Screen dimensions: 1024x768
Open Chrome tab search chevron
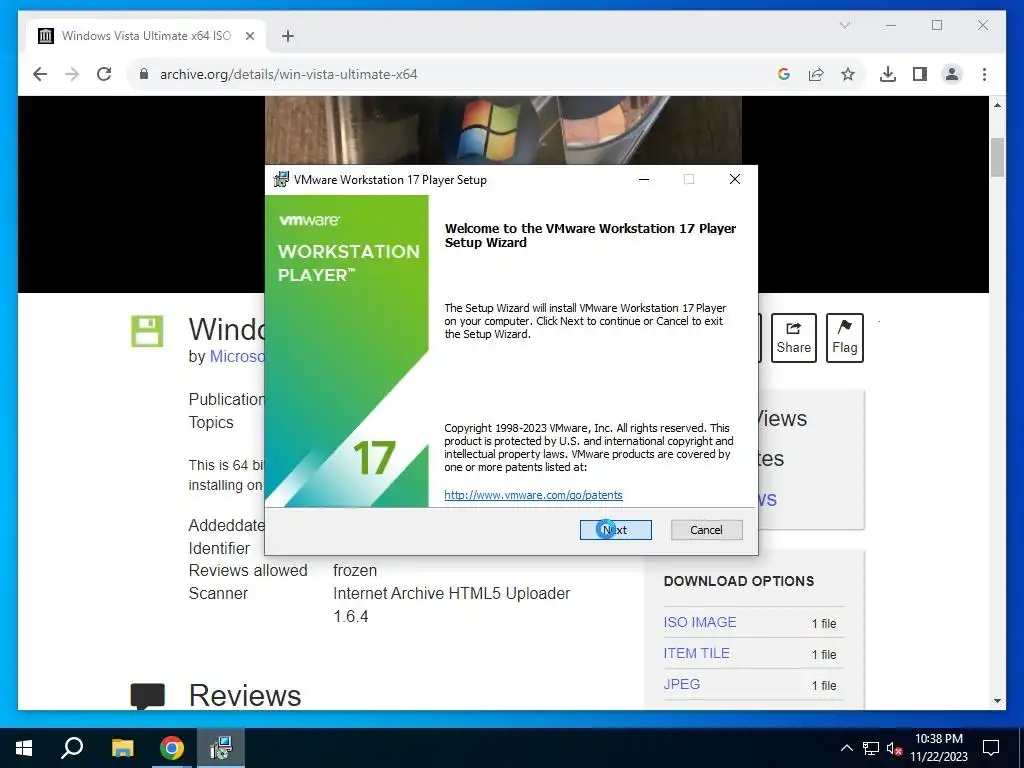tap(844, 25)
